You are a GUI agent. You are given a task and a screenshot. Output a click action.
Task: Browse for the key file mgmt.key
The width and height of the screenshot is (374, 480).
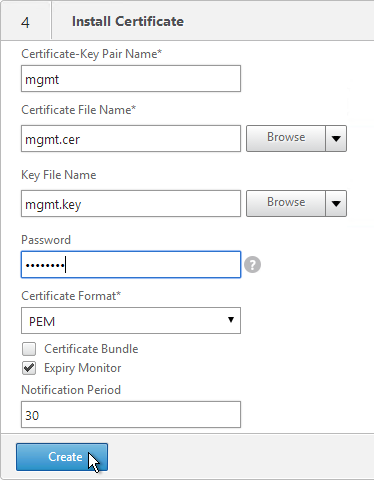[286, 203]
